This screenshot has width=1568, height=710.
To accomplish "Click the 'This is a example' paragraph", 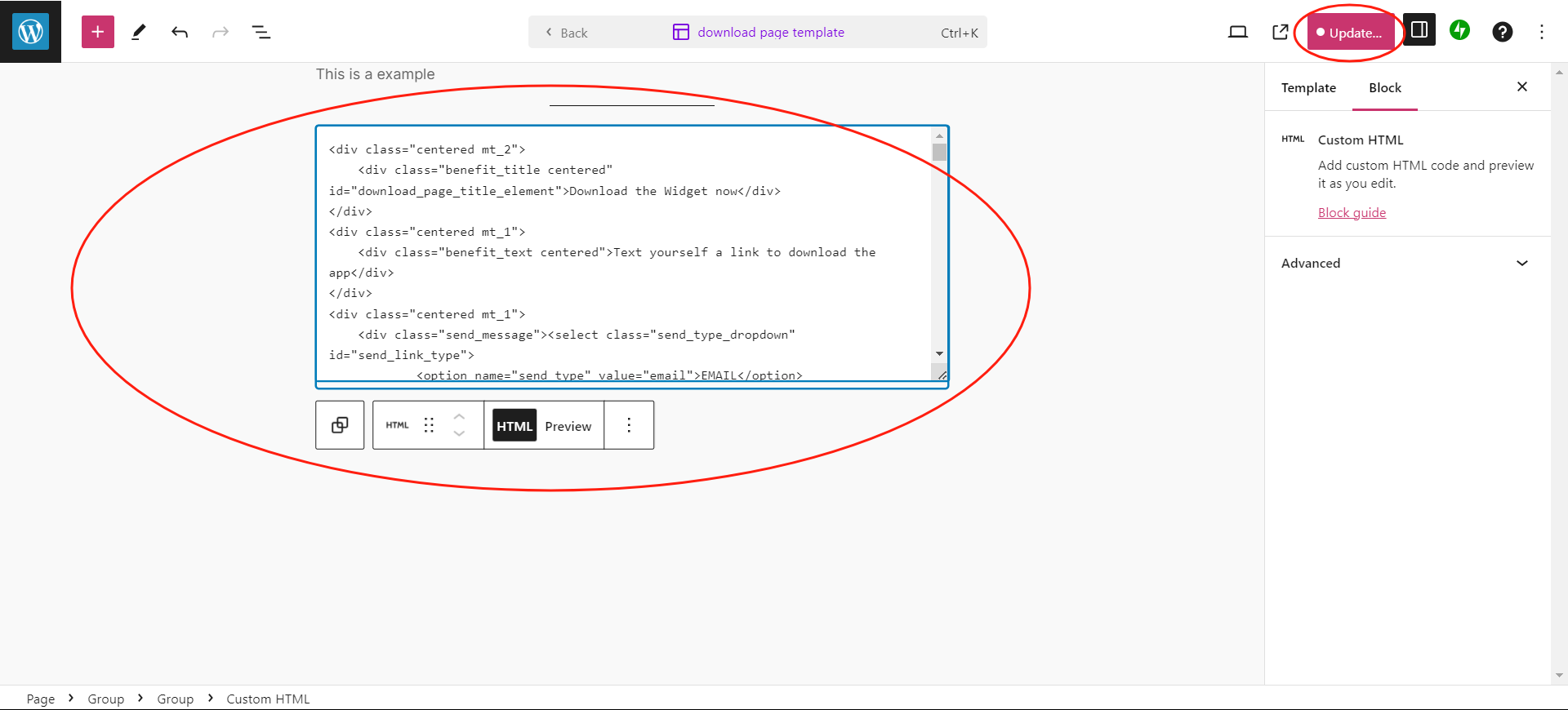I will 376,74.
